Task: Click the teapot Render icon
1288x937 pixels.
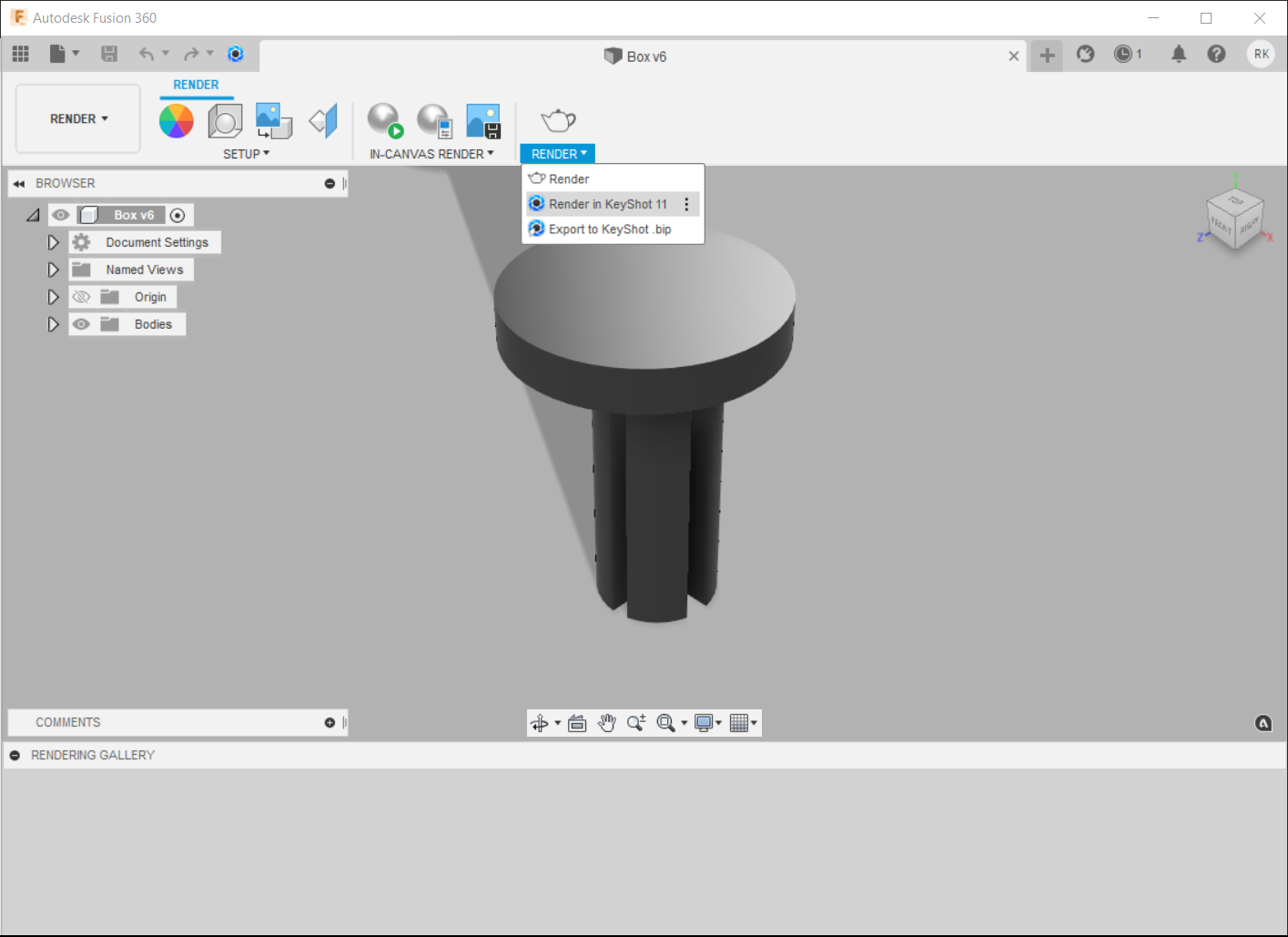Action: tap(558, 120)
